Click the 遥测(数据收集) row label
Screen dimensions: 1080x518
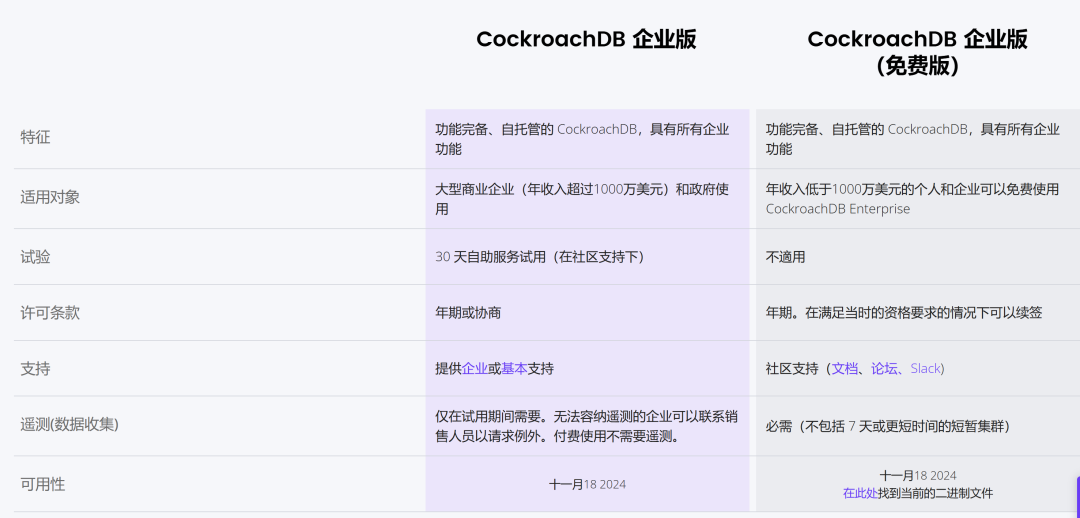[70, 425]
